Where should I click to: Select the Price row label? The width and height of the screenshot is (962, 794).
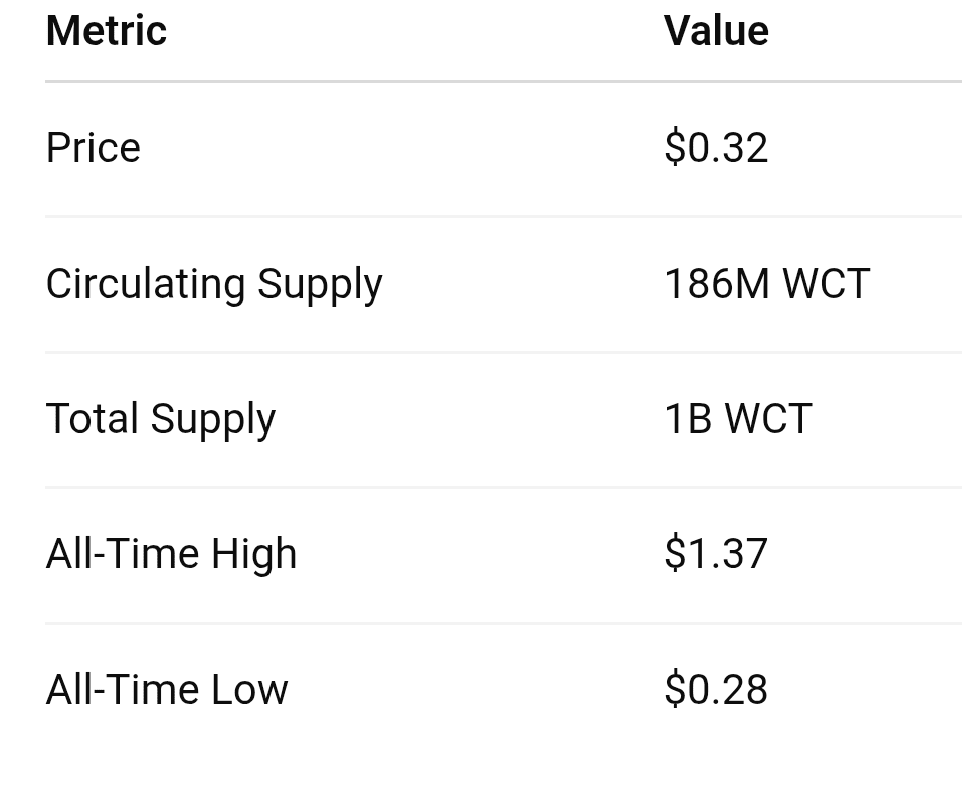pyautogui.click(x=93, y=148)
